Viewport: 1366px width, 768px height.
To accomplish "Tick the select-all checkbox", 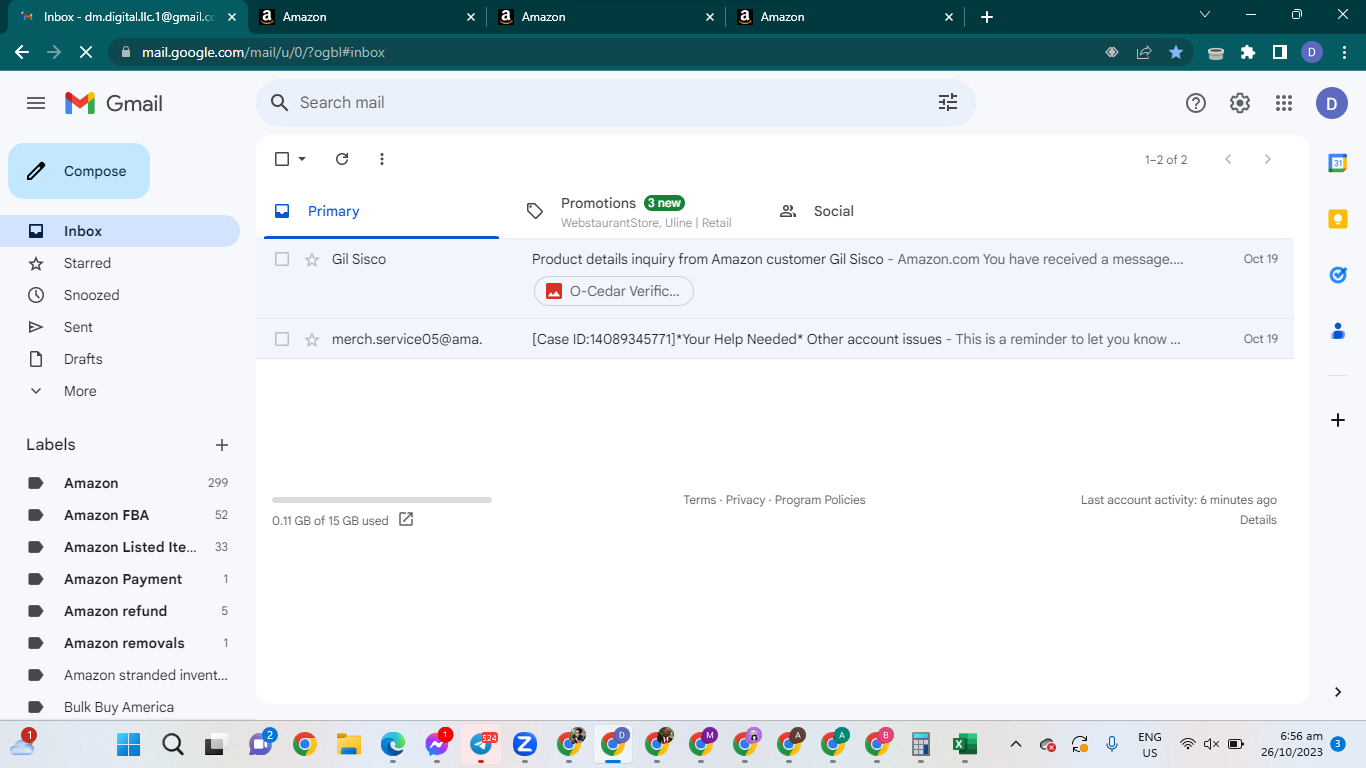I will pos(282,159).
